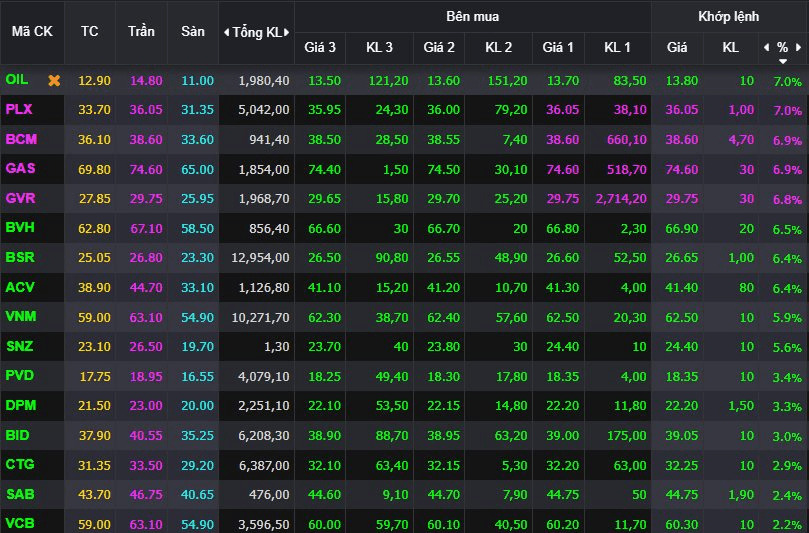Click the KL 2 column header

point(498,47)
